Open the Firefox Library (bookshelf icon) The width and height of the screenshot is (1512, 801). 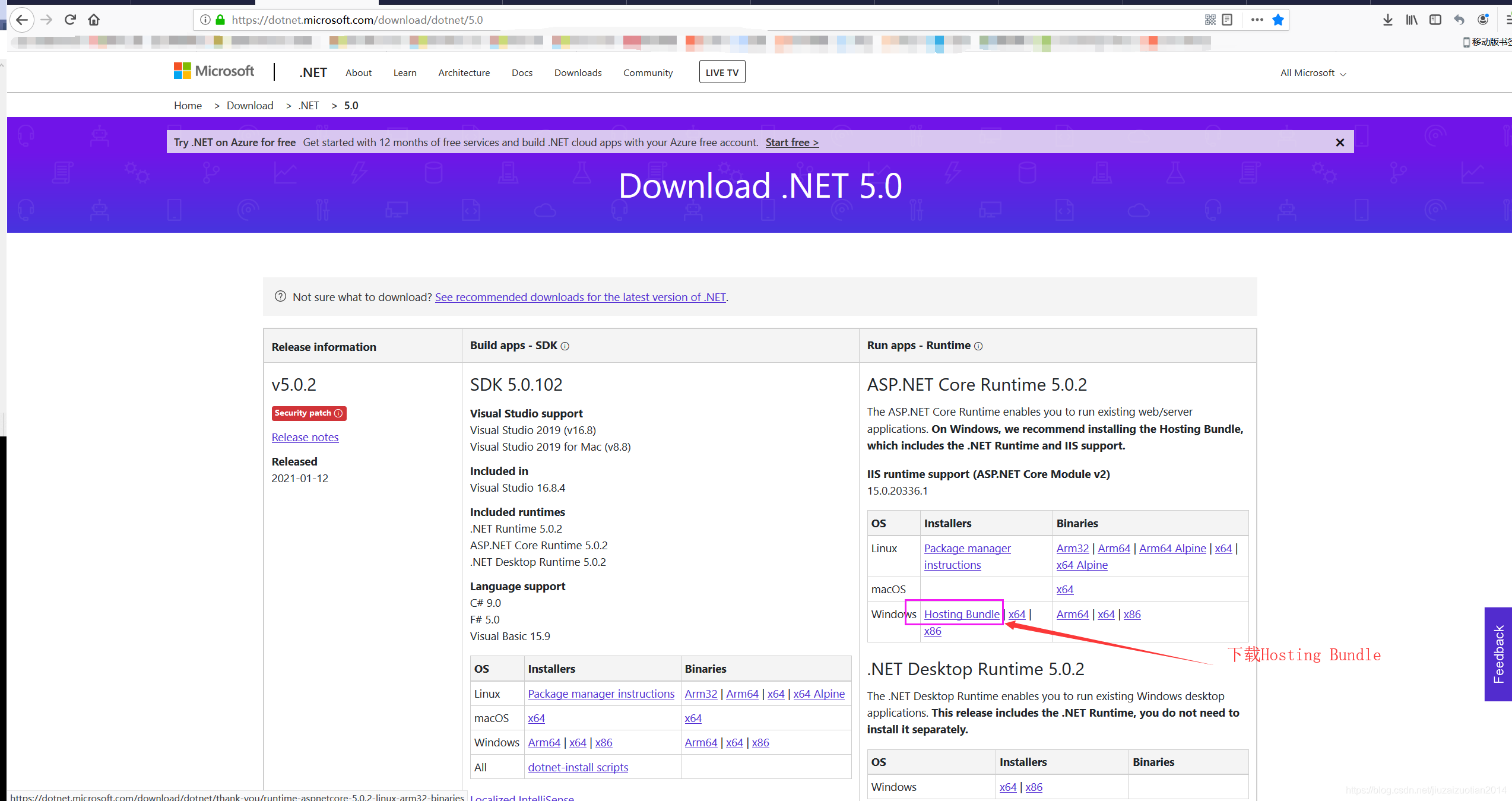click(1411, 19)
